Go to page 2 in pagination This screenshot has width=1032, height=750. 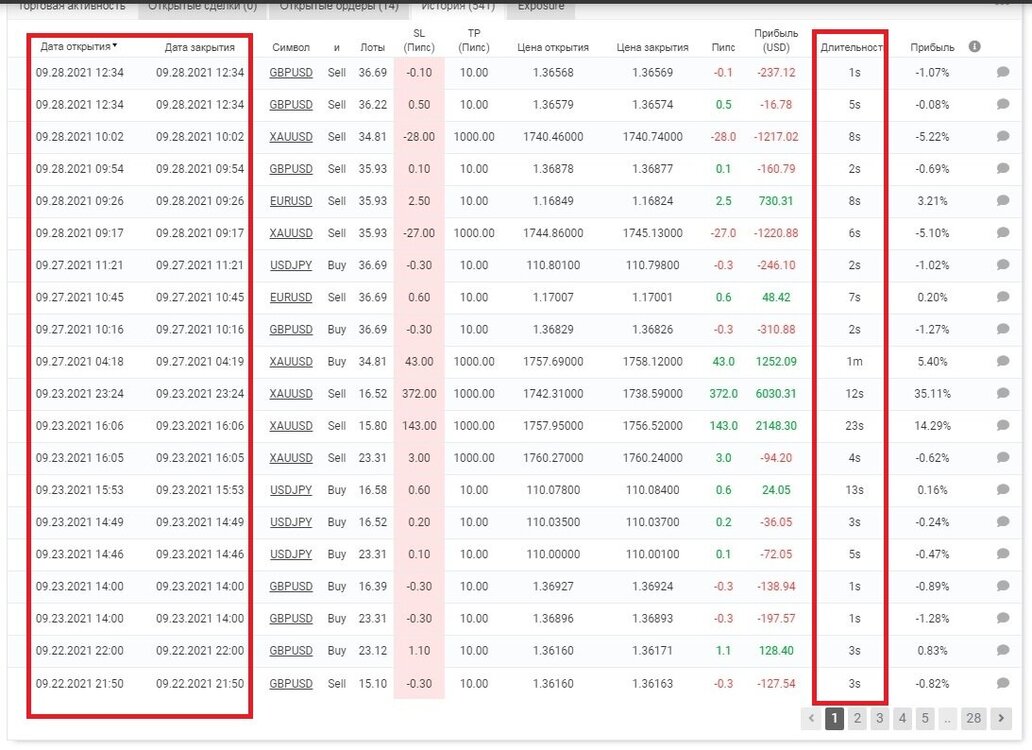pyautogui.click(x=857, y=718)
